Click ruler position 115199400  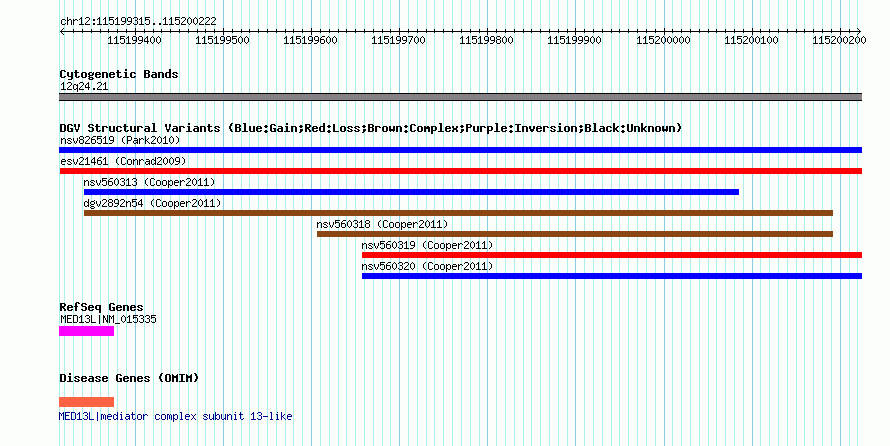tap(135, 40)
